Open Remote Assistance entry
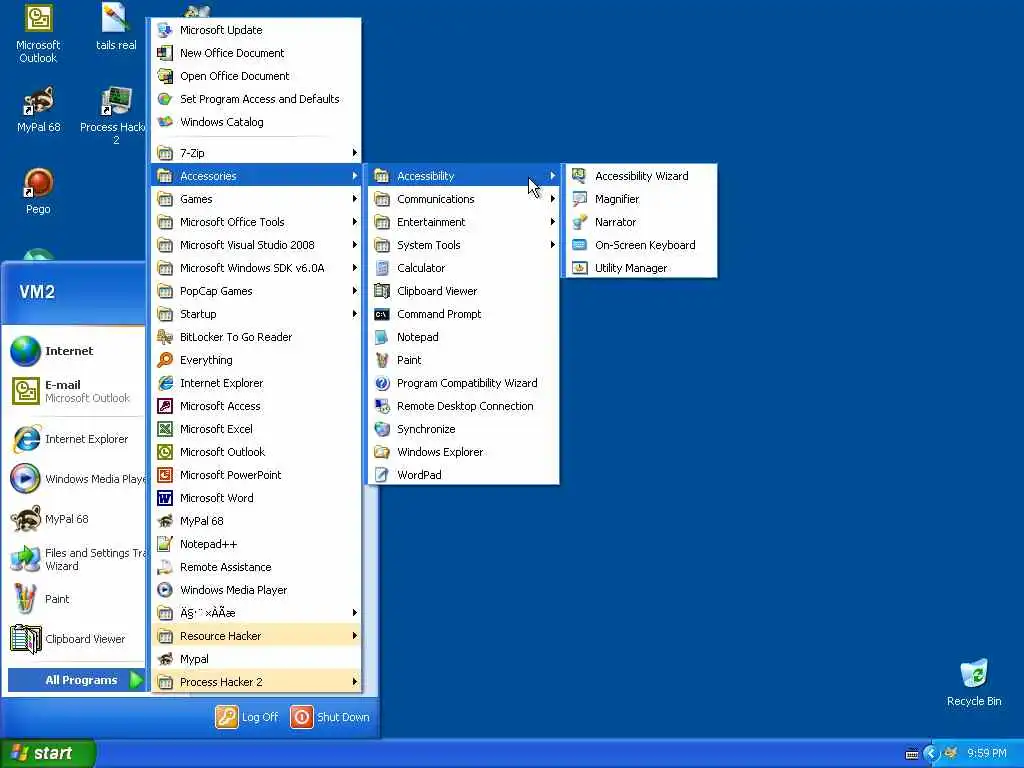Image resolution: width=1024 pixels, height=768 pixels. (x=257, y=567)
